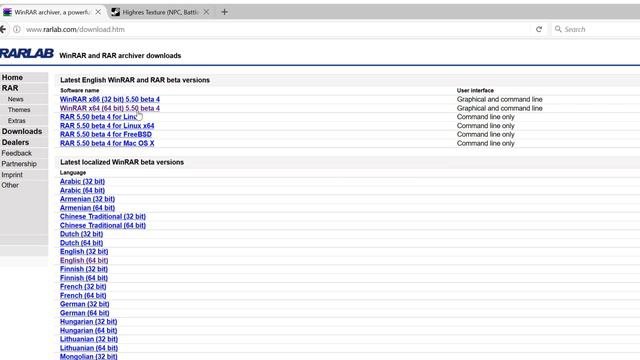Image resolution: width=640 pixels, height=360 pixels.
Task: Go to Home in sidebar
Action: [12, 78]
